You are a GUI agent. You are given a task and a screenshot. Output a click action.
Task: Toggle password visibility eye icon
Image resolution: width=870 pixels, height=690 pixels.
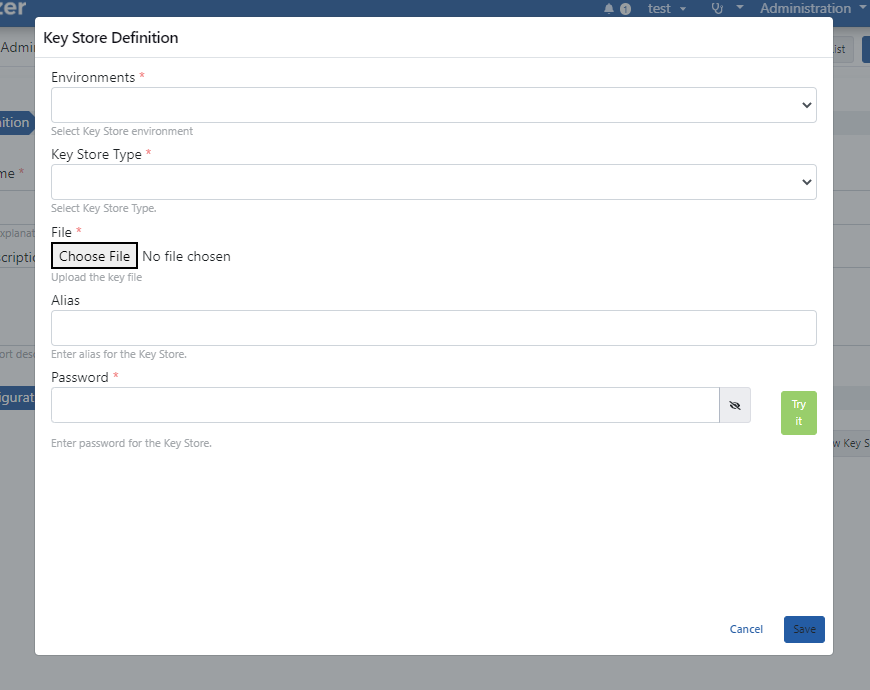pos(735,405)
